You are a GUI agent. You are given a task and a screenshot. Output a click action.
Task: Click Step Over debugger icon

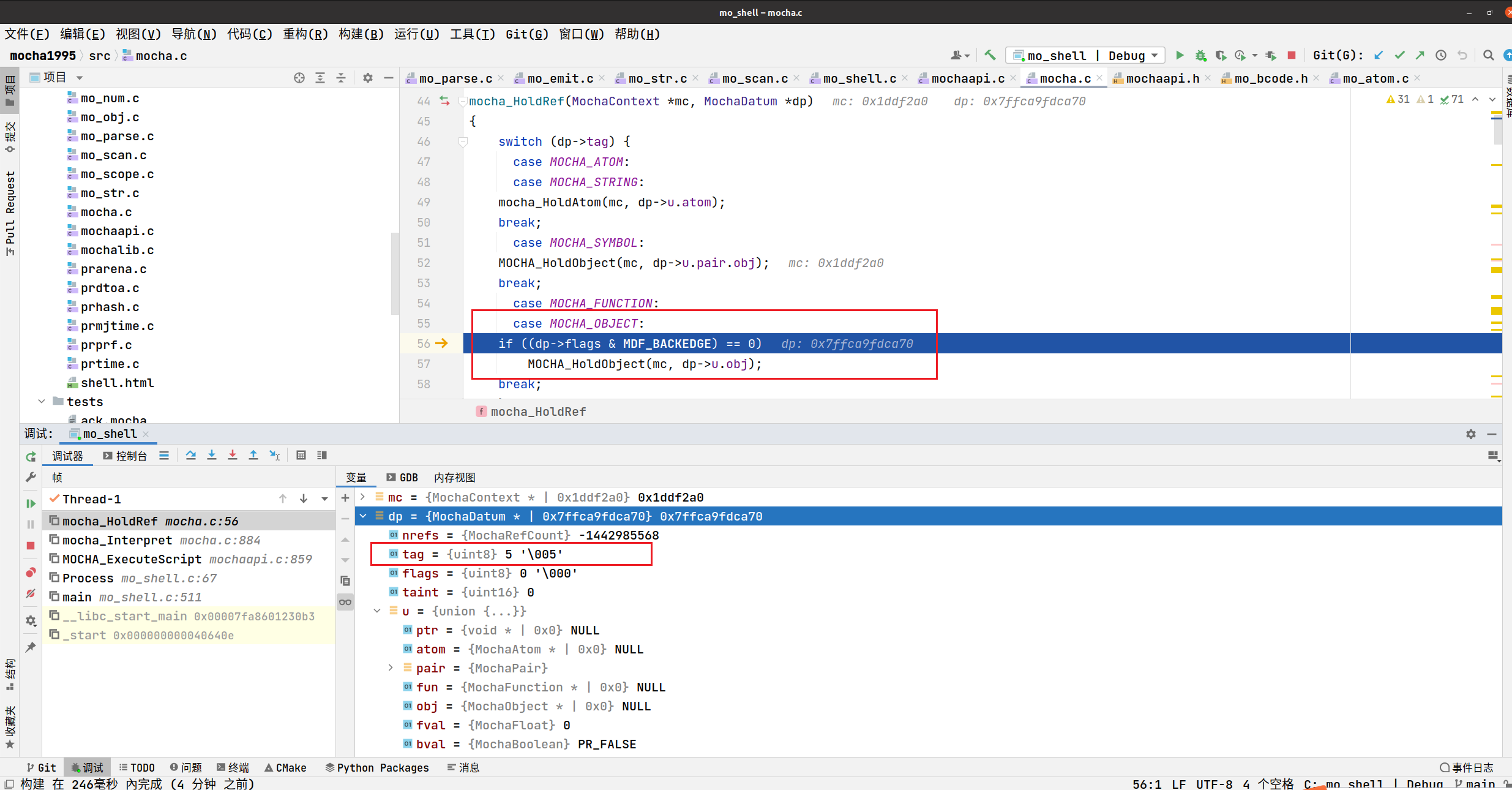point(191,455)
